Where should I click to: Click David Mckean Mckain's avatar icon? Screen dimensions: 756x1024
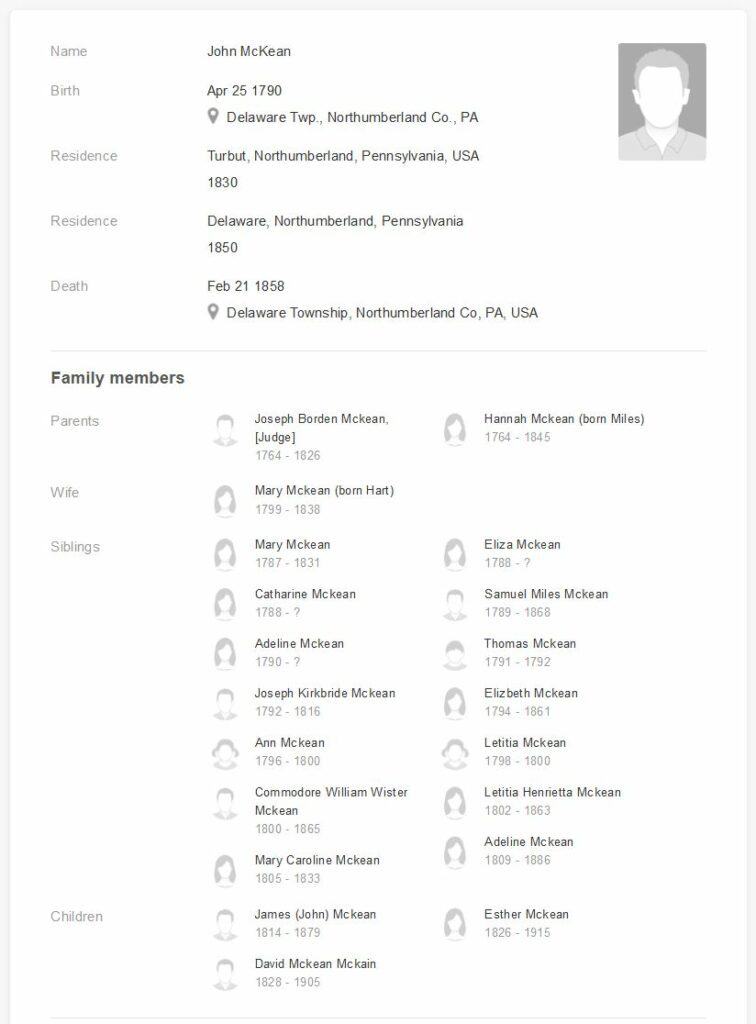[x=225, y=973]
